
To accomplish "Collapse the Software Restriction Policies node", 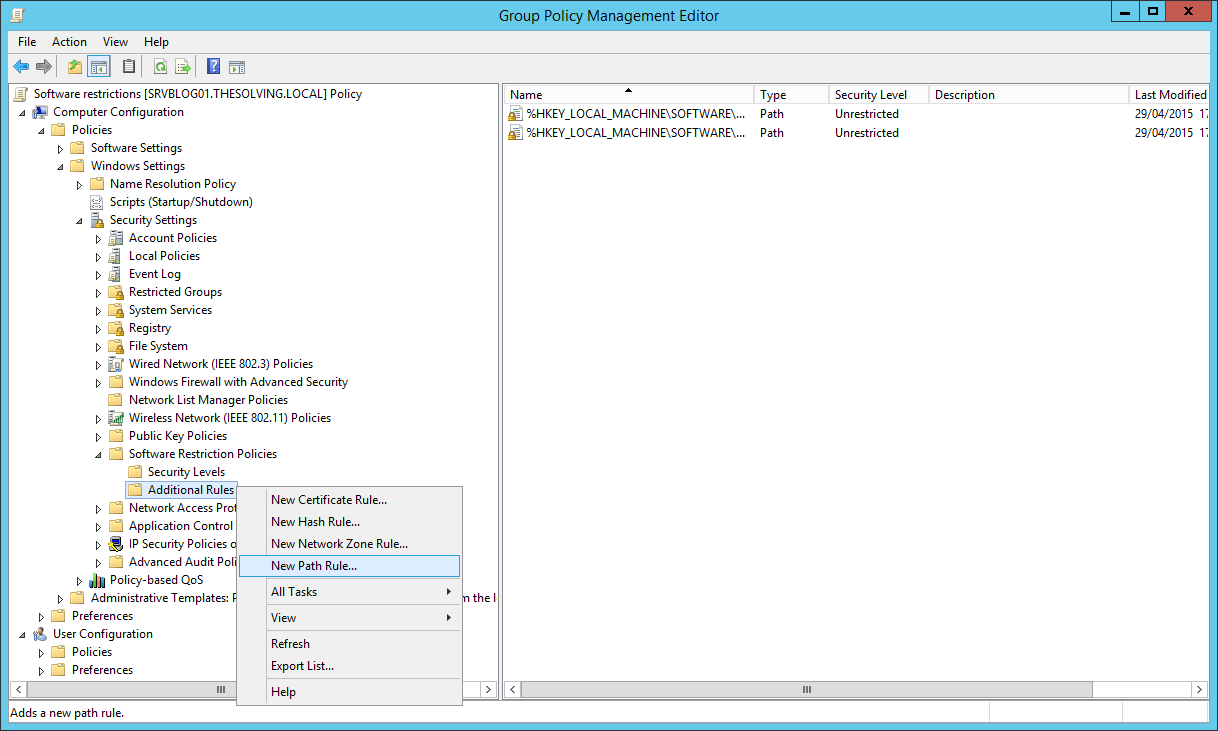I will pos(98,453).
